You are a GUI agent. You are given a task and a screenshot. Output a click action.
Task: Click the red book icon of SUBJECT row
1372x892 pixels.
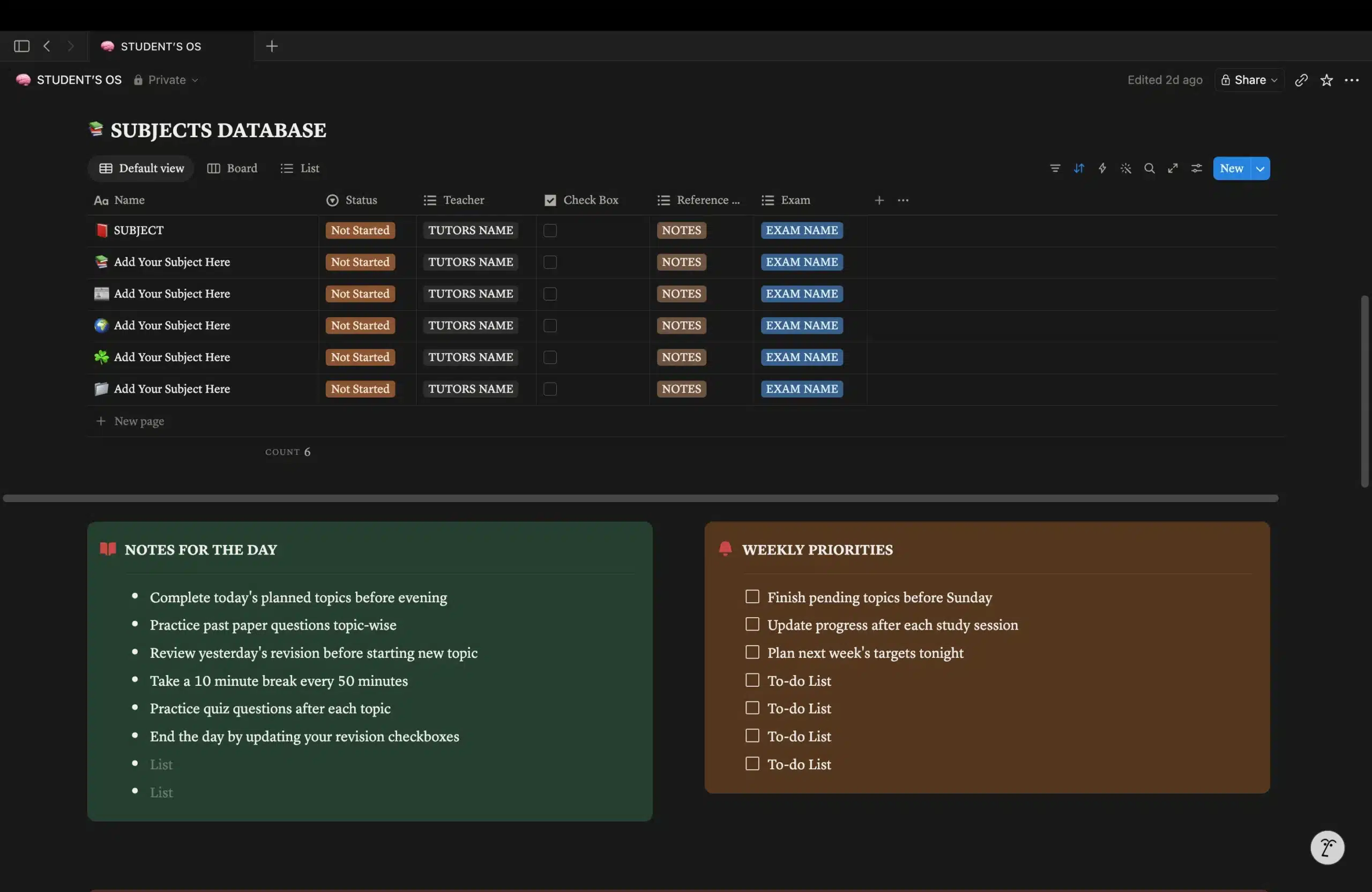click(101, 230)
